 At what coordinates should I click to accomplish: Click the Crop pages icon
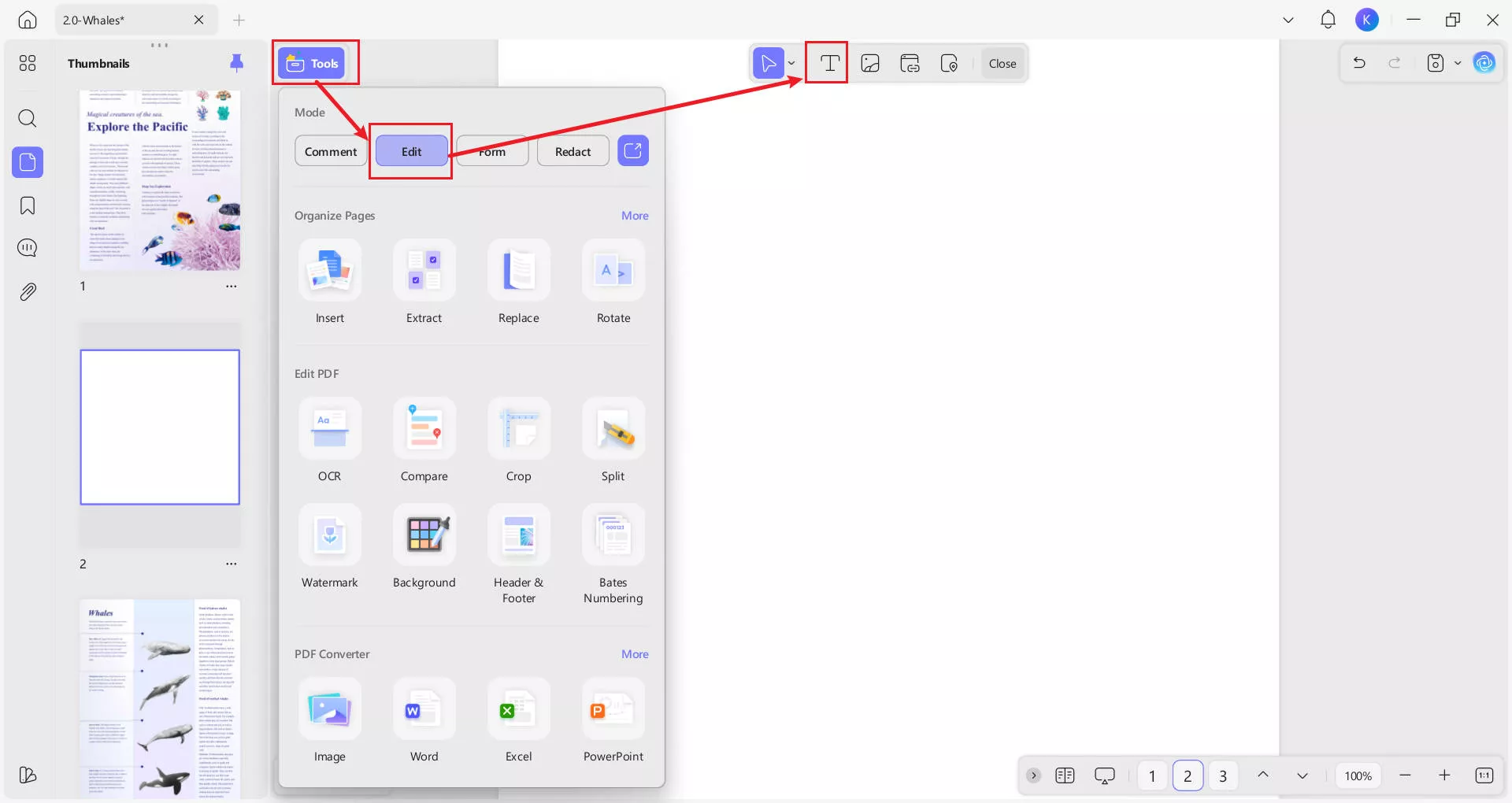coord(518,430)
